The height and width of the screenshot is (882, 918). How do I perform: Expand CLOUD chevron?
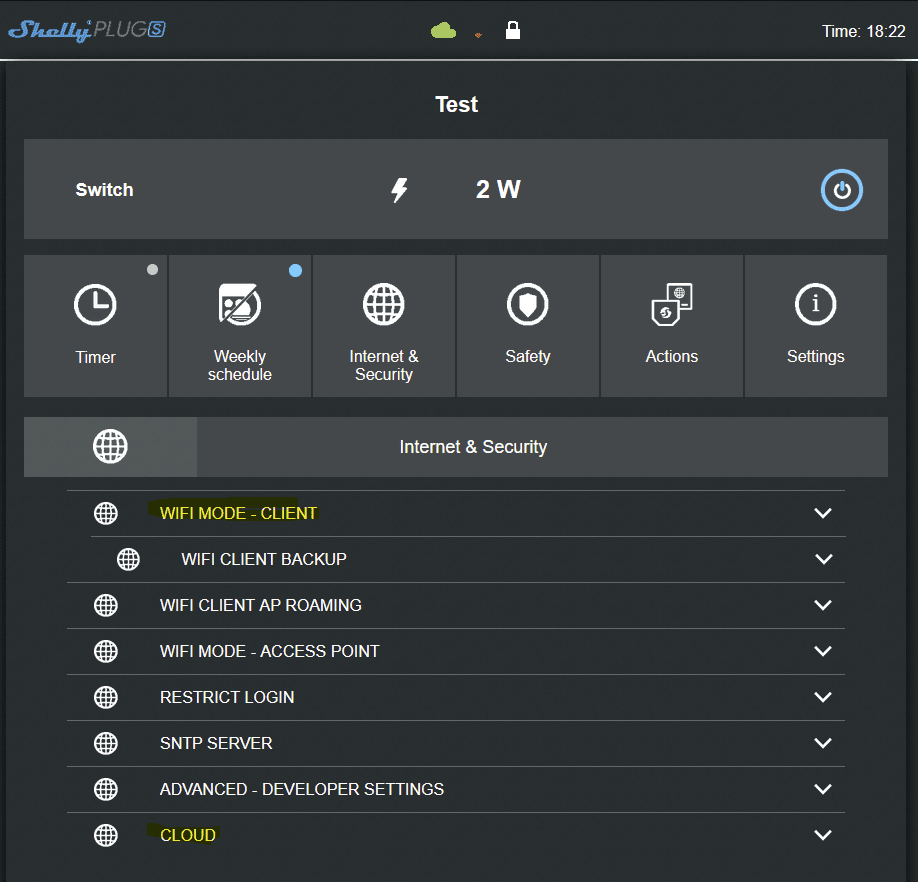coord(823,835)
